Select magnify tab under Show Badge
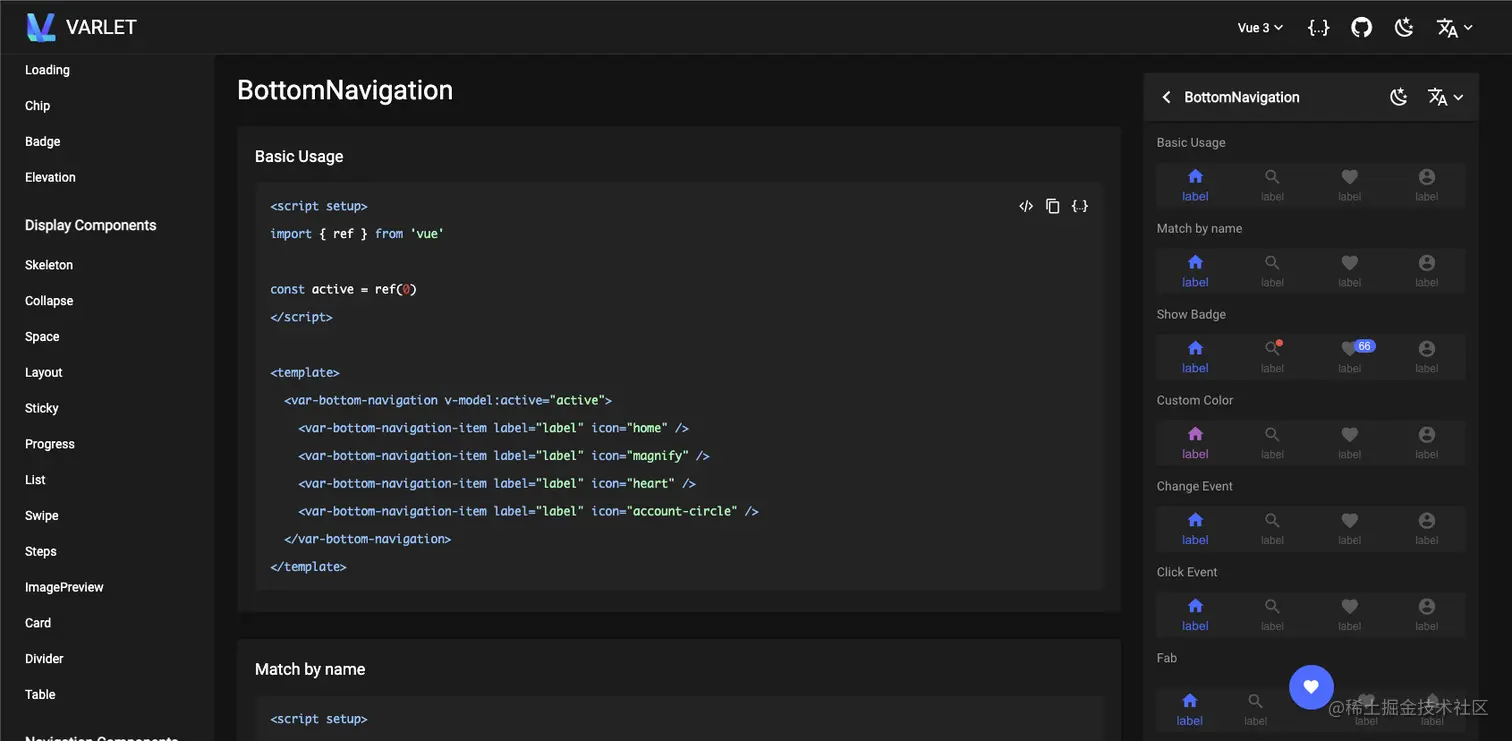This screenshot has height=741, width=1512. click(x=1272, y=355)
